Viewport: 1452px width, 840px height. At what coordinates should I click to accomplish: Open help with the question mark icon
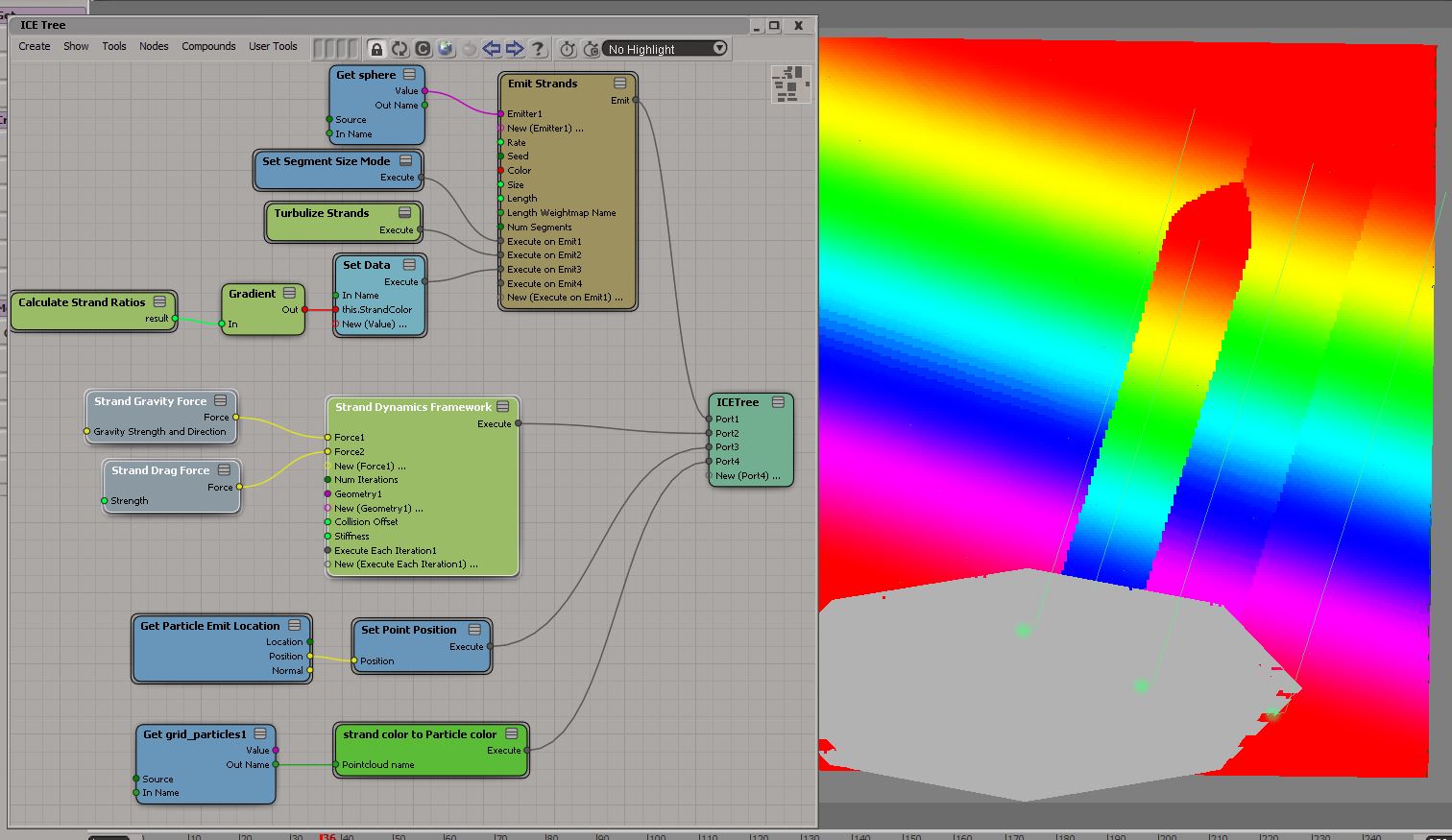tap(538, 49)
